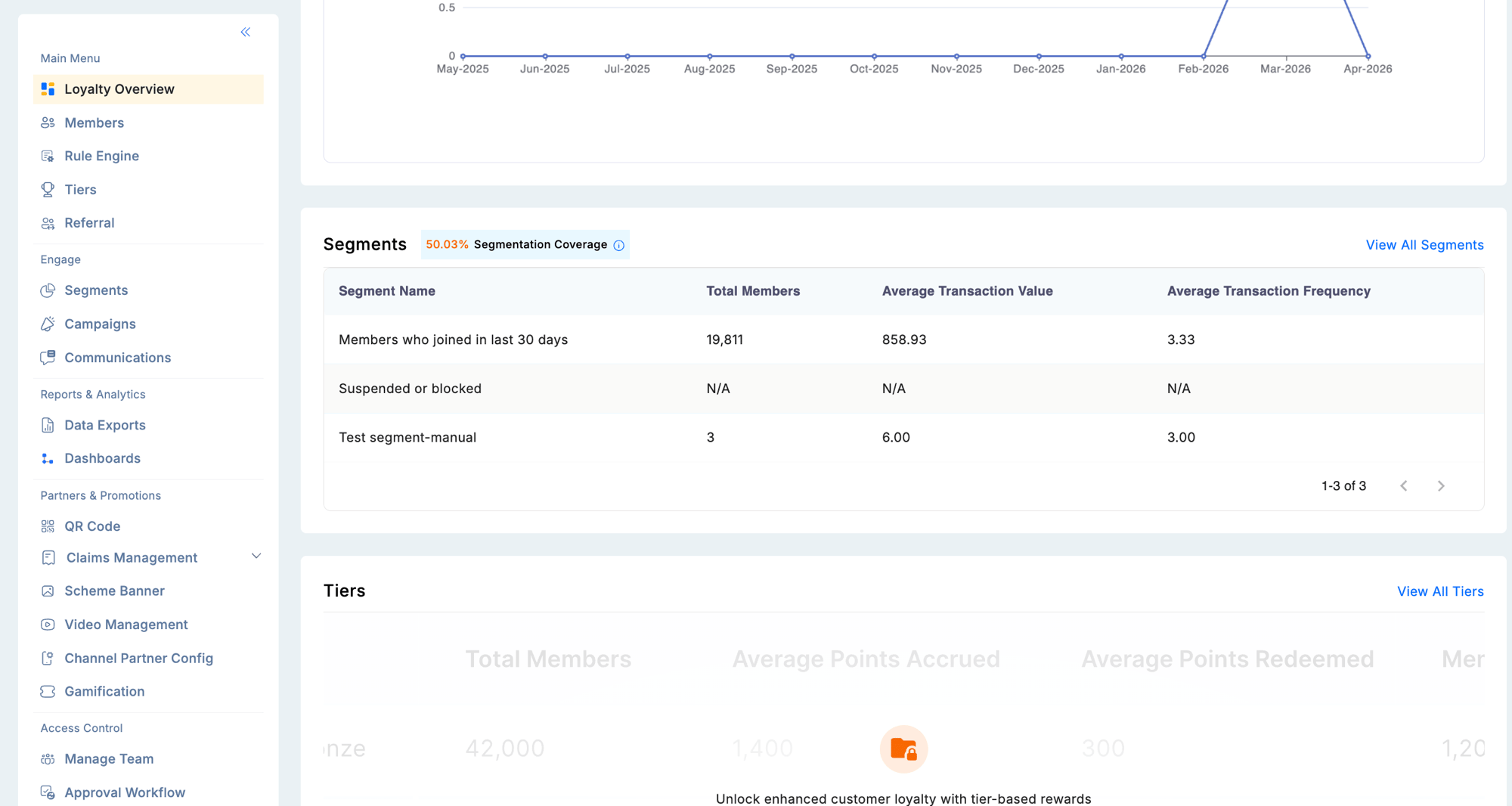This screenshot has height=806, width=1512.
Task: Open the Channel Partner Config label
Action: click(139, 659)
